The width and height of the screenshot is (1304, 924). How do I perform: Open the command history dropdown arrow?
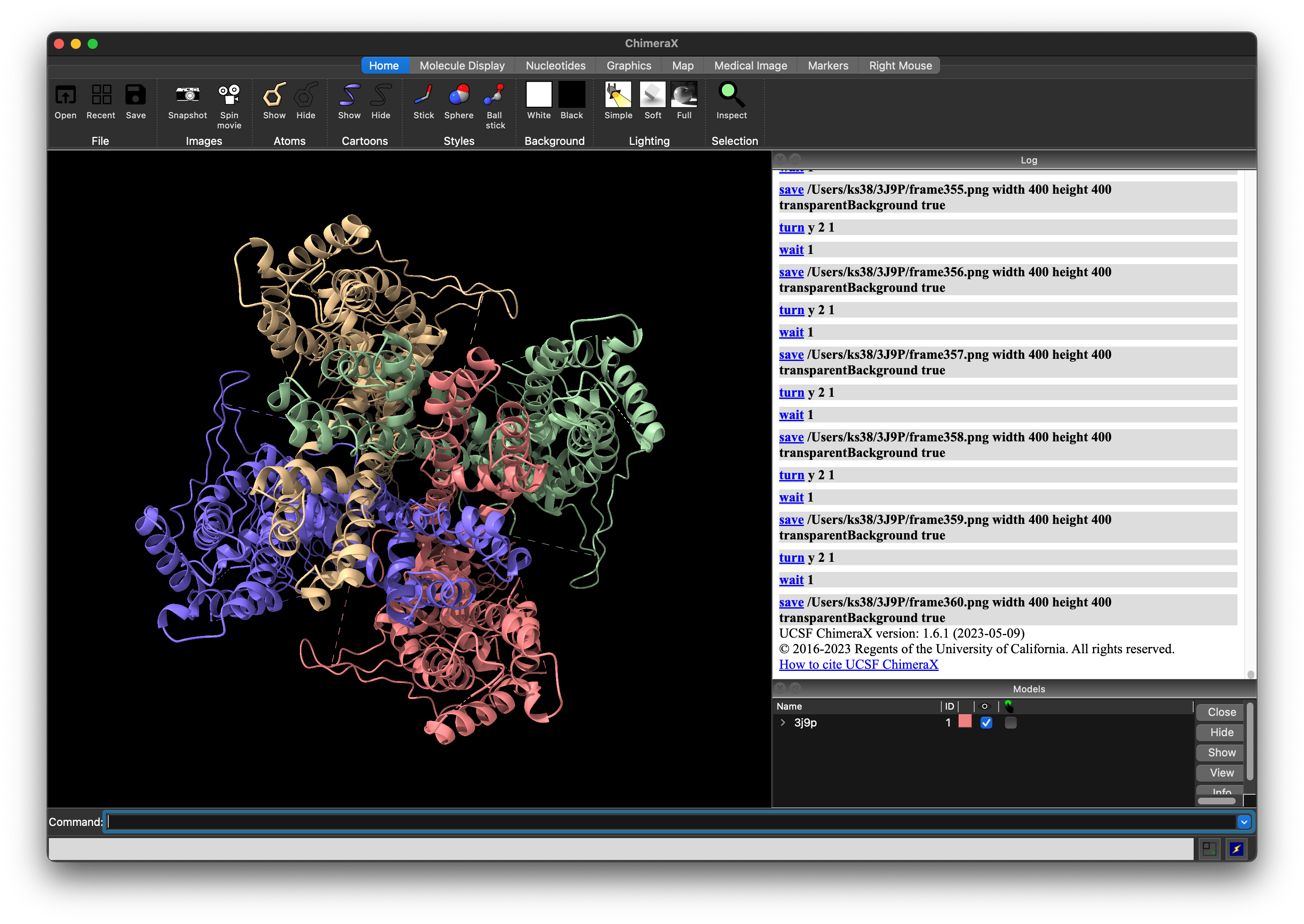1244,822
